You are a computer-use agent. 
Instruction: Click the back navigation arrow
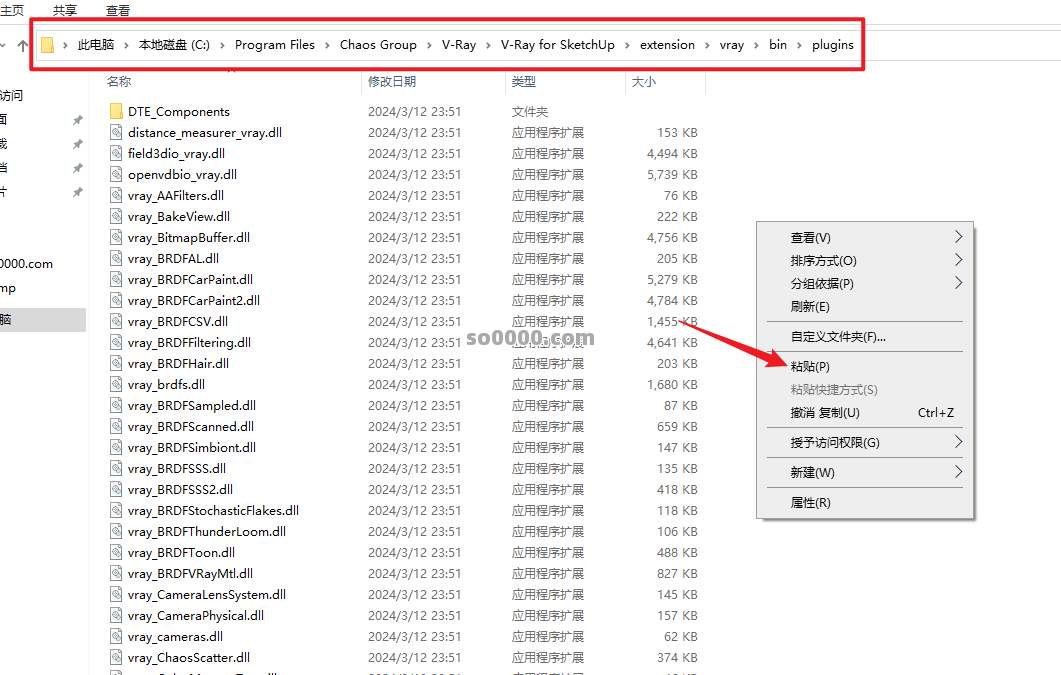coord(2,45)
